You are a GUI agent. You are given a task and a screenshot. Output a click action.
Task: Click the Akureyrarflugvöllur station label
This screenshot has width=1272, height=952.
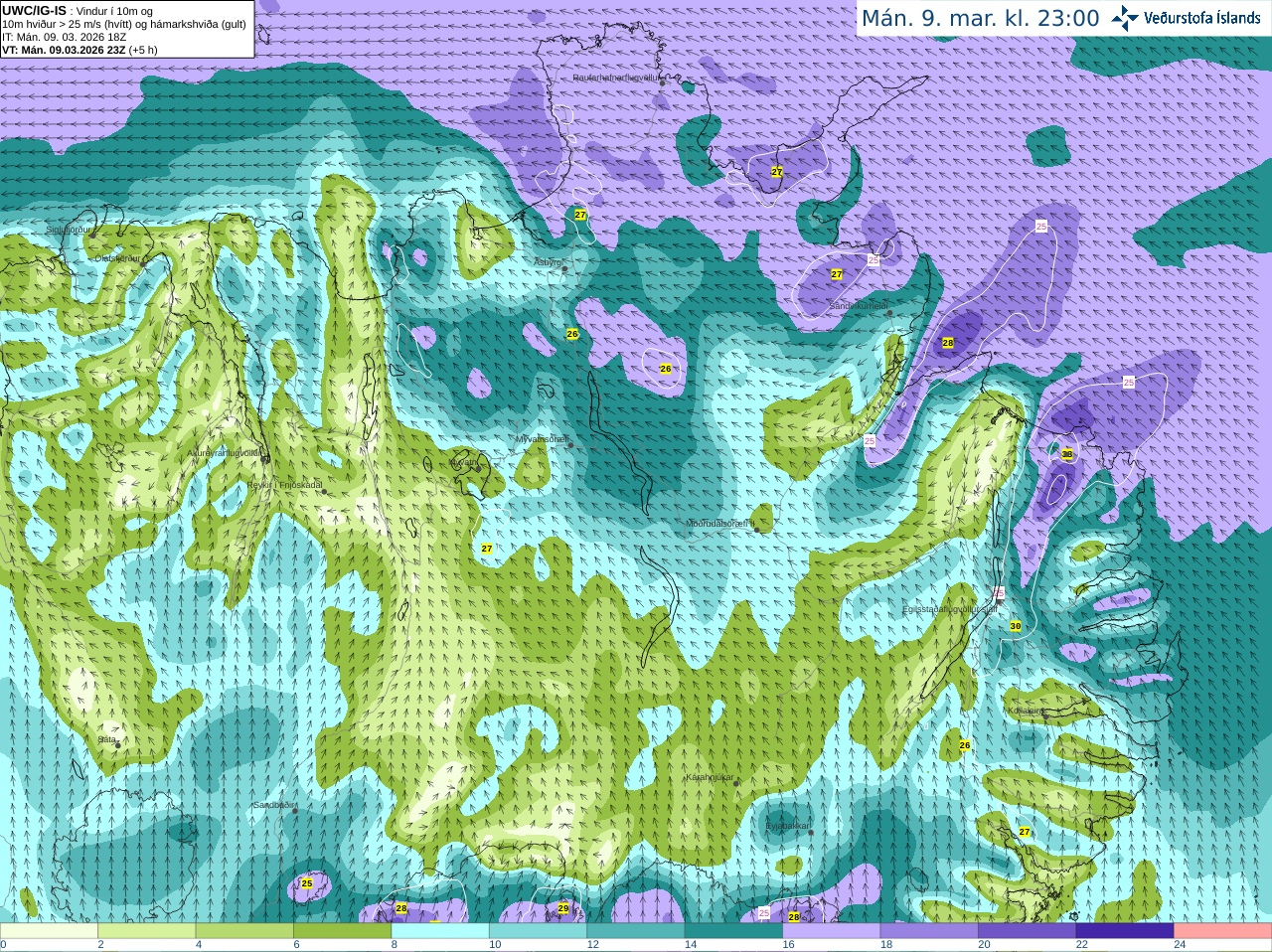[227, 452]
